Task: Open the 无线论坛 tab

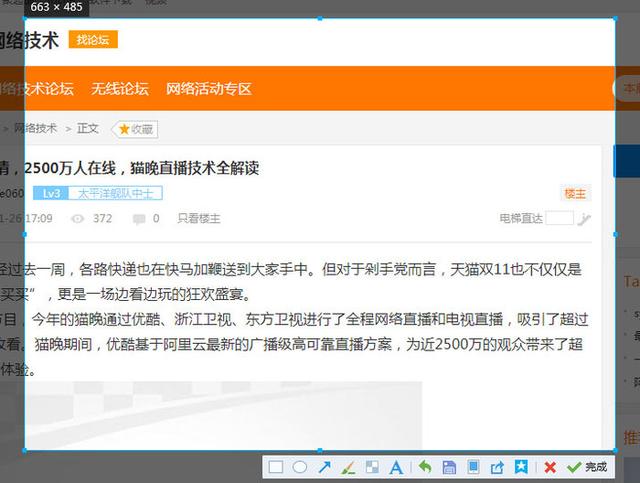Action: (x=119, y=89)
